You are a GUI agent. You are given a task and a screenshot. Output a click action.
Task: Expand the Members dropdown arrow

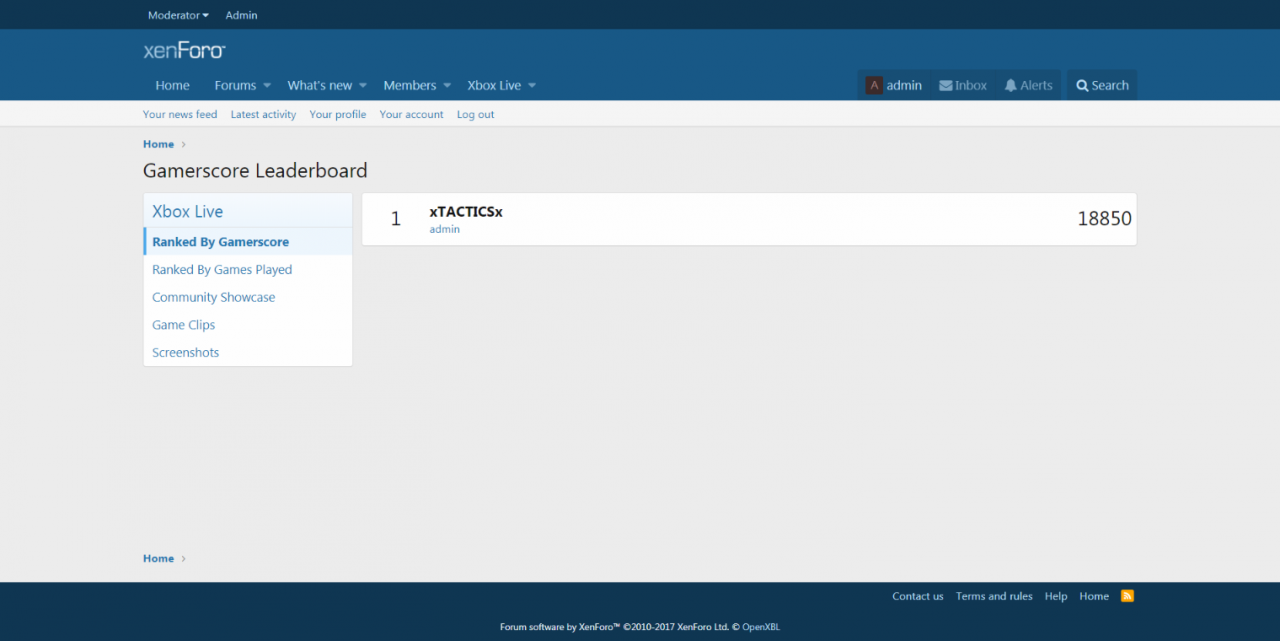pyautogui.click(x=447, y=86)
